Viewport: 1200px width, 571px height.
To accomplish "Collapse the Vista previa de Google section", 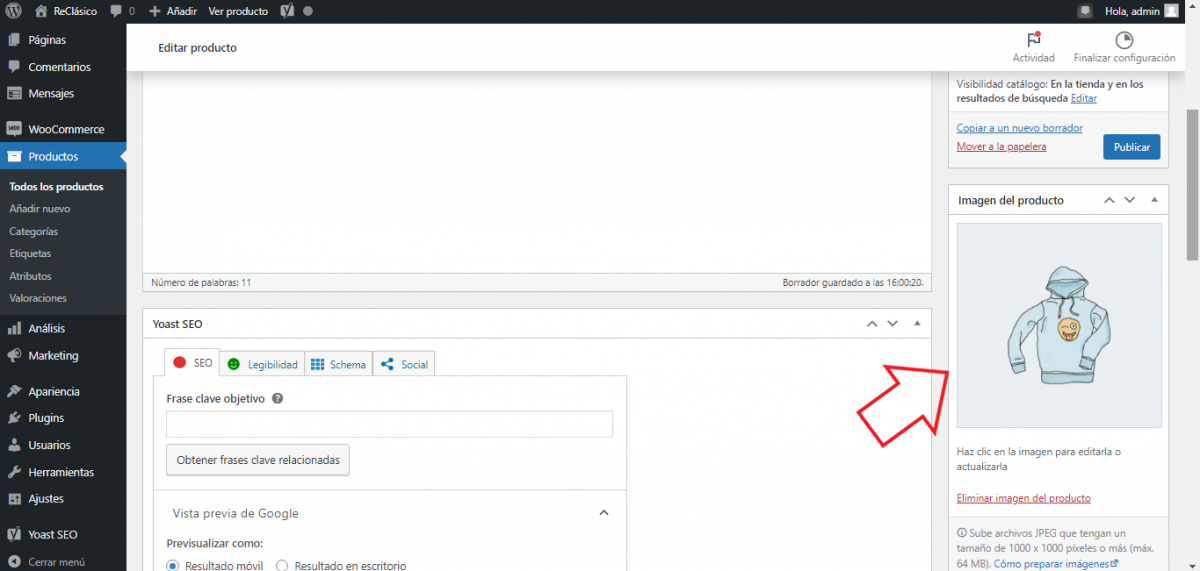I will (603, 513).
